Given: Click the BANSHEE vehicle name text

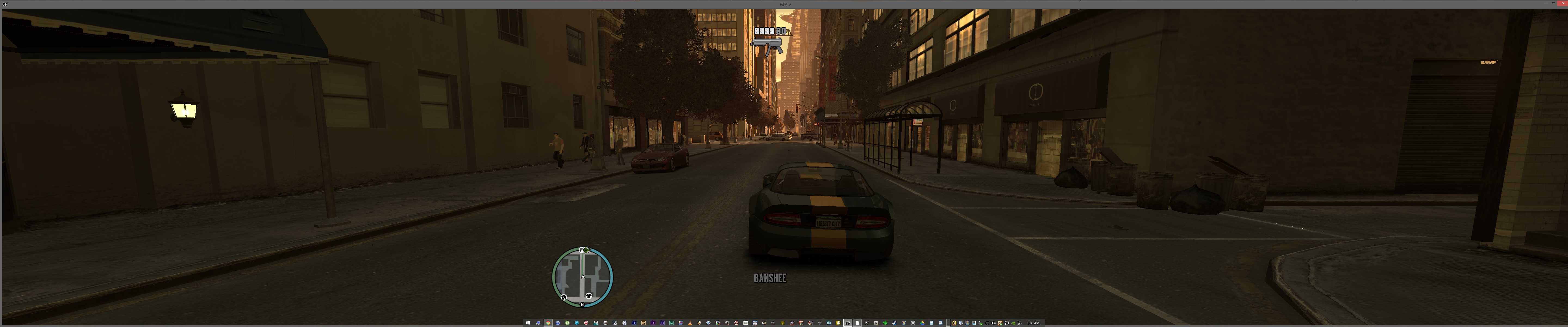Looking at the screenshot, I should tap(770, 278).
